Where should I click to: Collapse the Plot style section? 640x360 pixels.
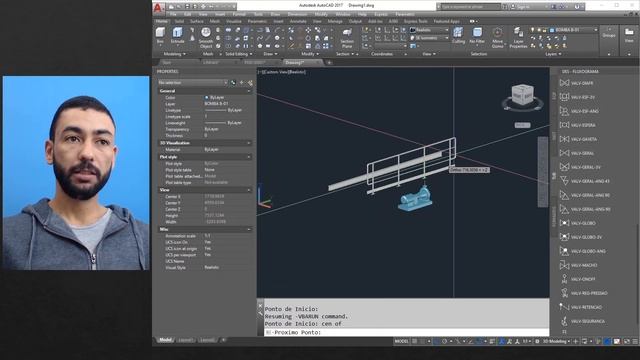pos(249,157)
